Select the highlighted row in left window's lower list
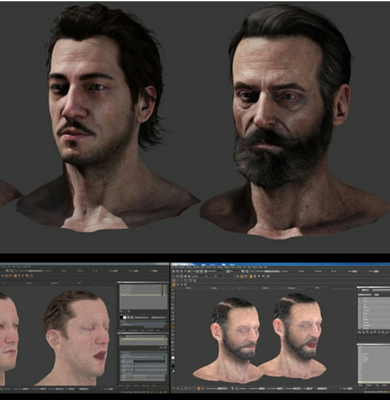The height and width of the screenshot is (400, 390). 143,339
